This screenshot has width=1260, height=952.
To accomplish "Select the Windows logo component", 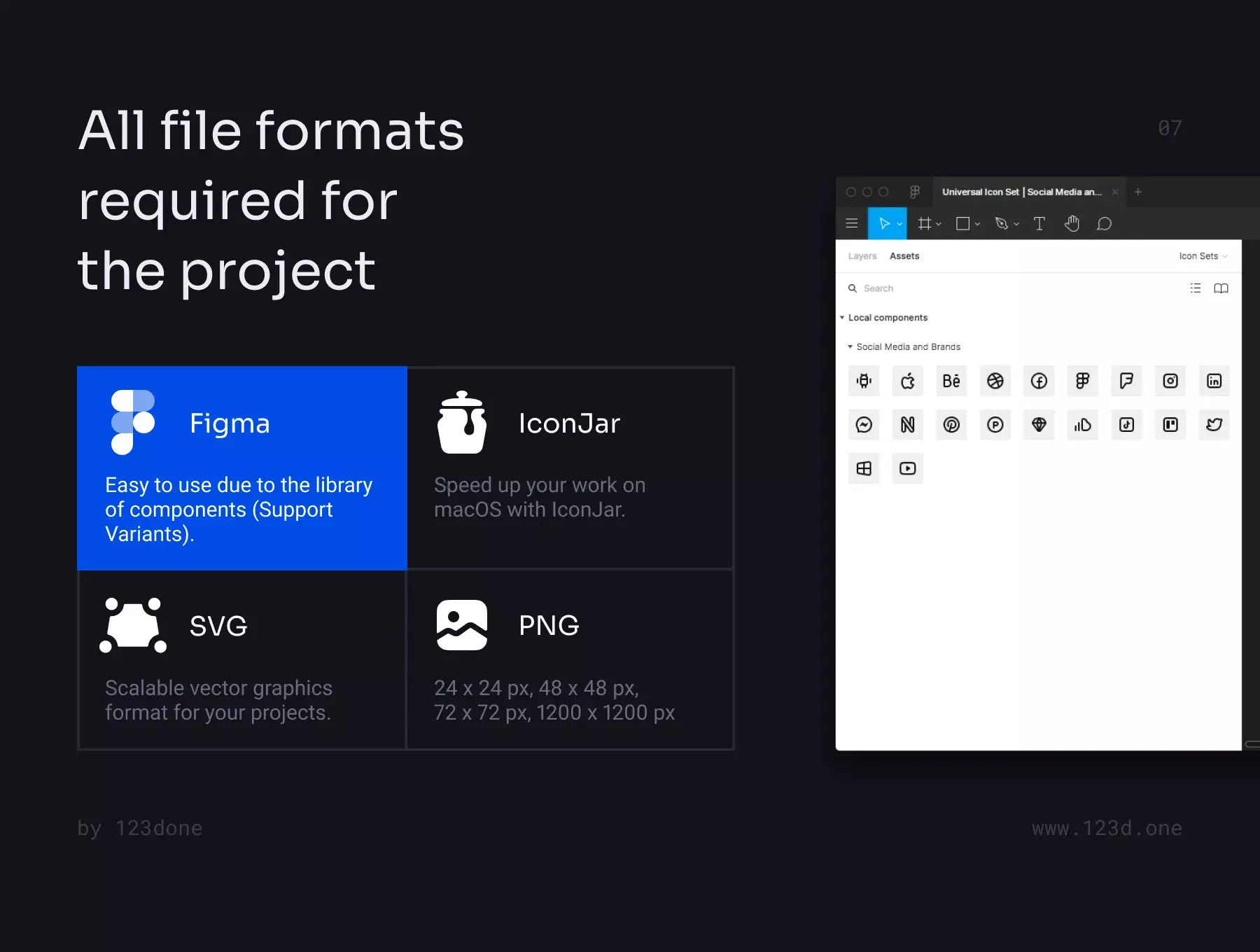I will pyautogui.click(x=864, y=468).
